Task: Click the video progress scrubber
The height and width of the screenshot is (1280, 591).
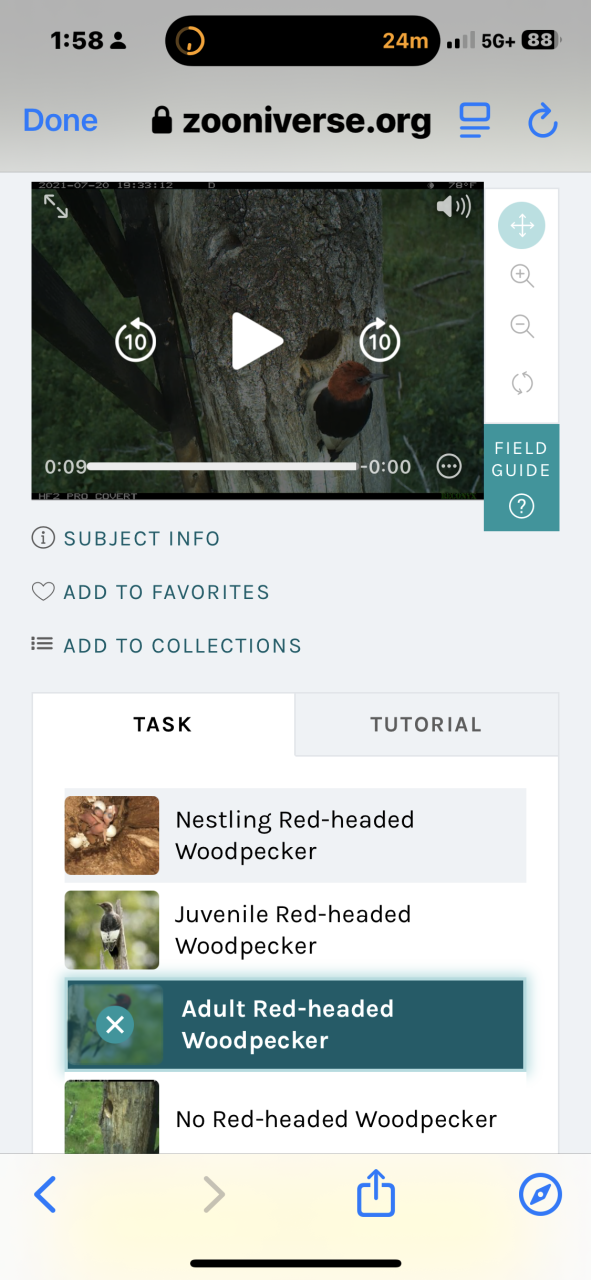Action: tap(221, 467)
